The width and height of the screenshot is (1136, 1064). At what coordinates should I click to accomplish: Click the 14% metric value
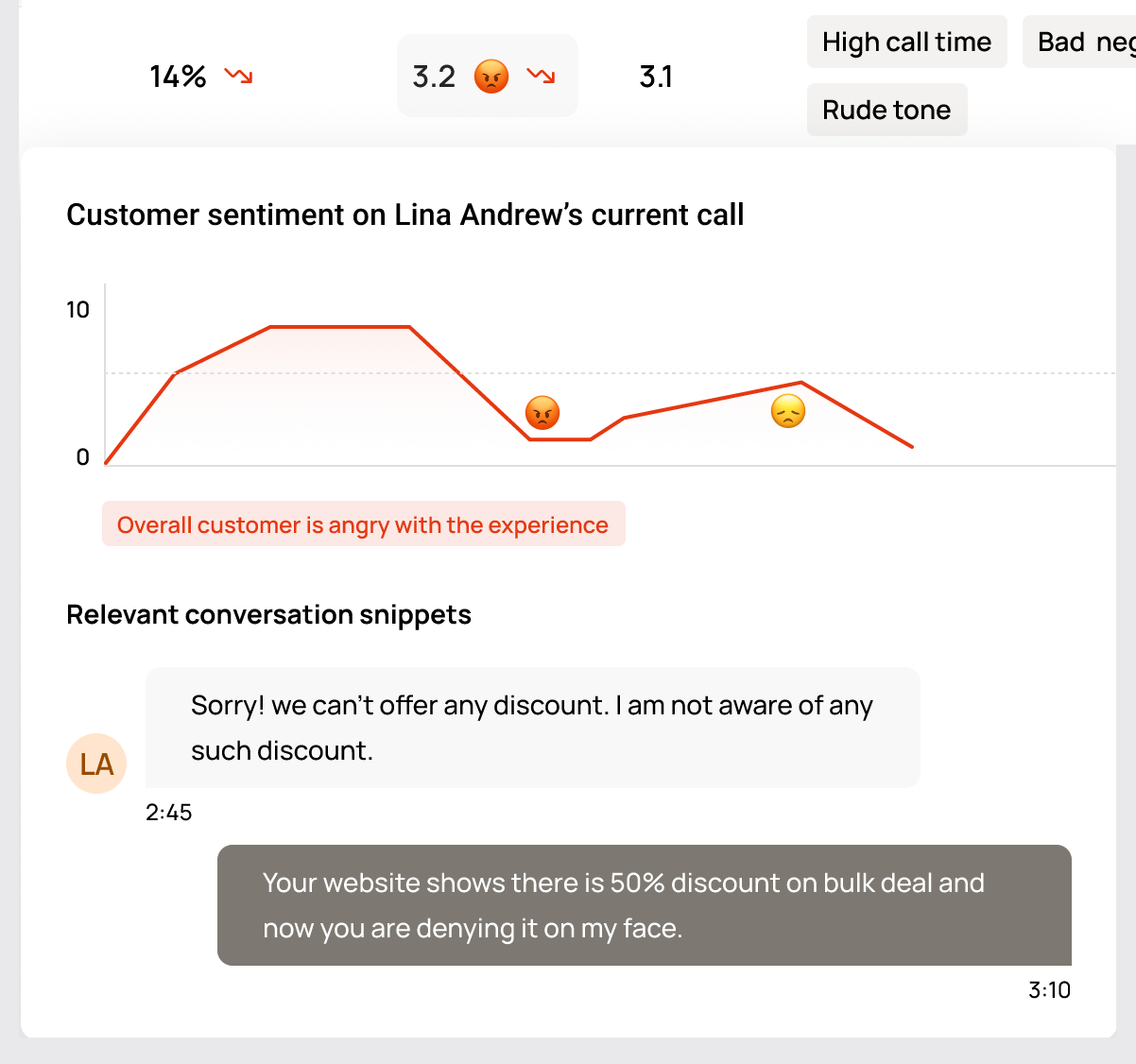coord(178,76)
